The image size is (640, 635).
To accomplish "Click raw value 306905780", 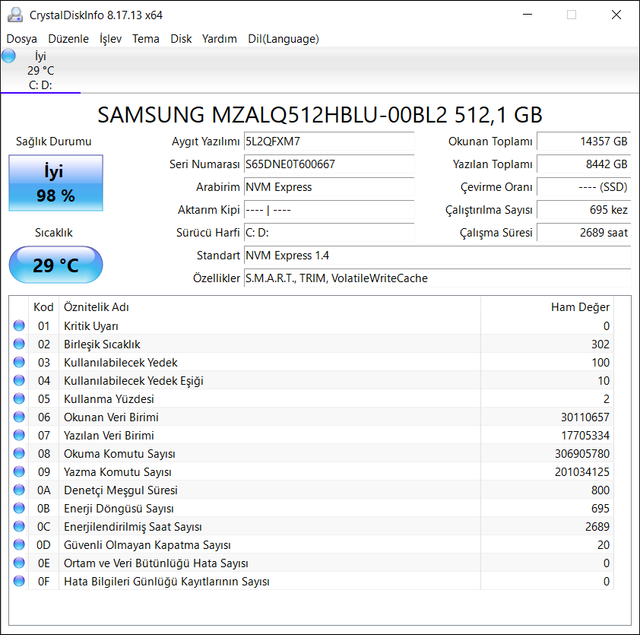I will coord(582,454).
